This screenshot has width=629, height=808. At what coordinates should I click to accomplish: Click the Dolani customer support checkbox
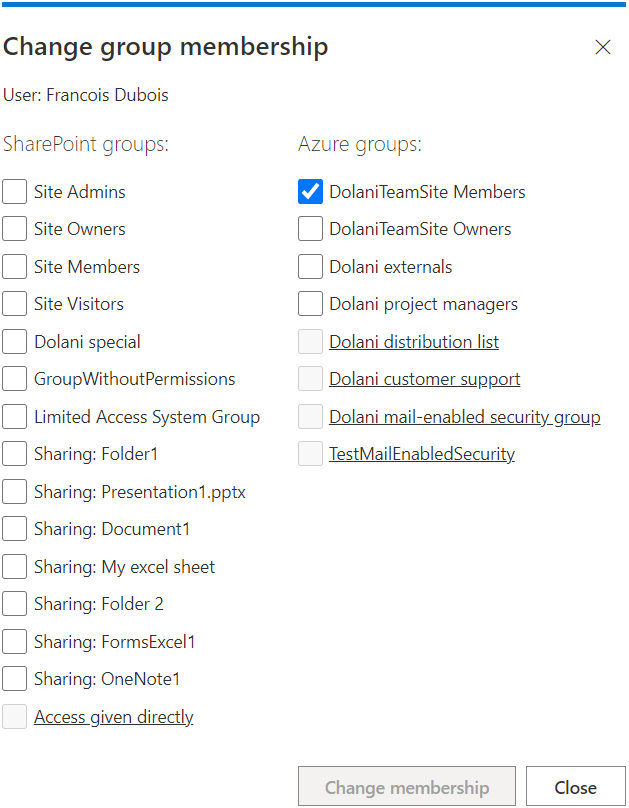(x=311, y=379)
